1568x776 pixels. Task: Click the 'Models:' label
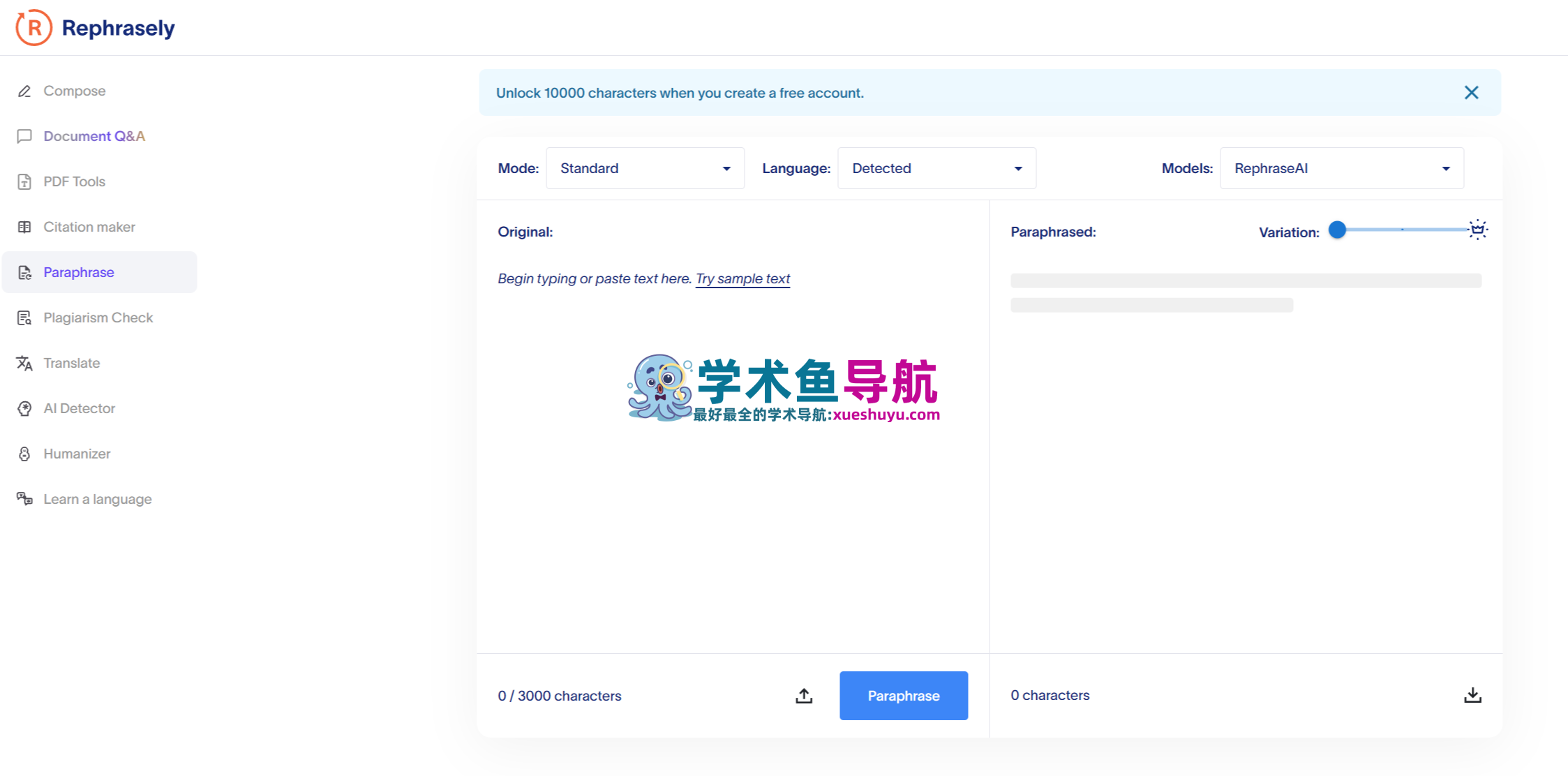(x=1187, y=168)
